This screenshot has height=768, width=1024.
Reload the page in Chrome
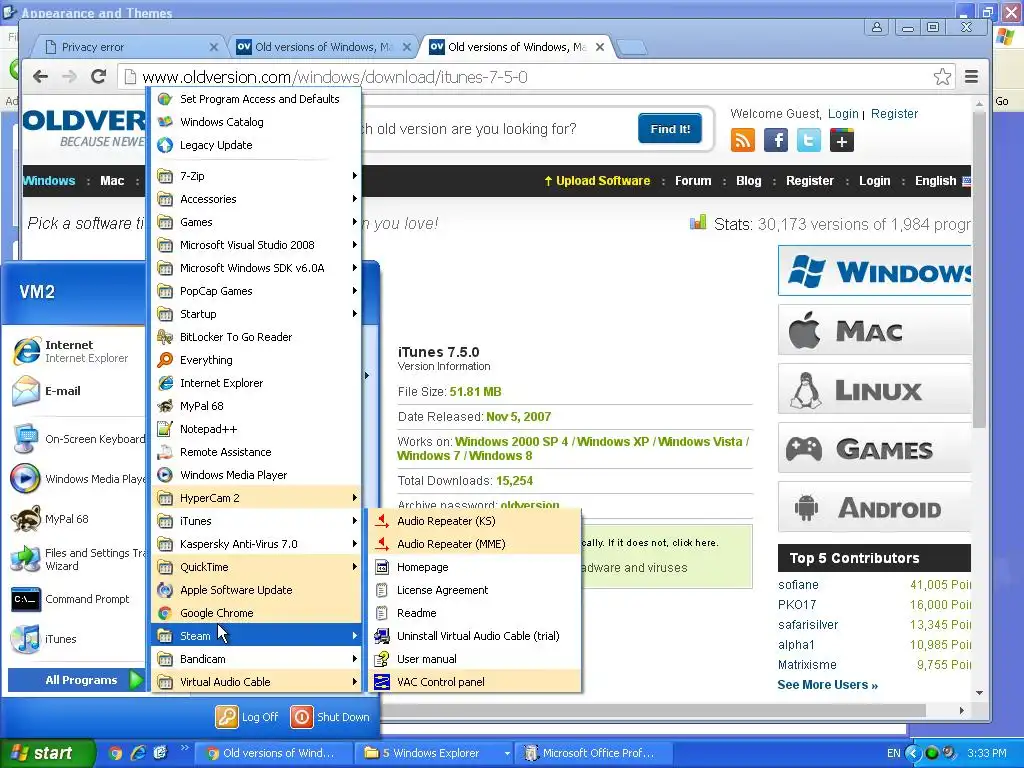point(99,76)
